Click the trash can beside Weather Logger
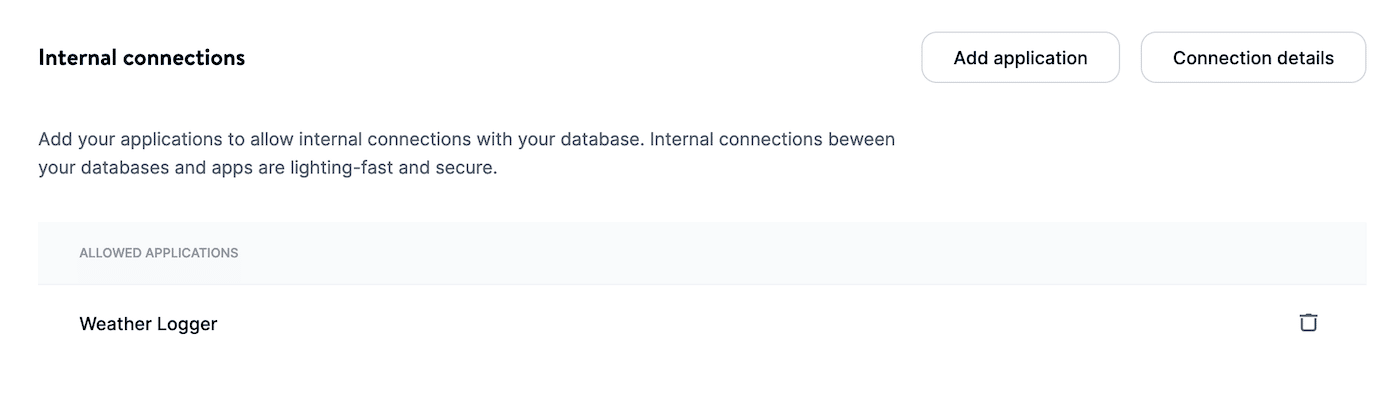 (1308, 323)
